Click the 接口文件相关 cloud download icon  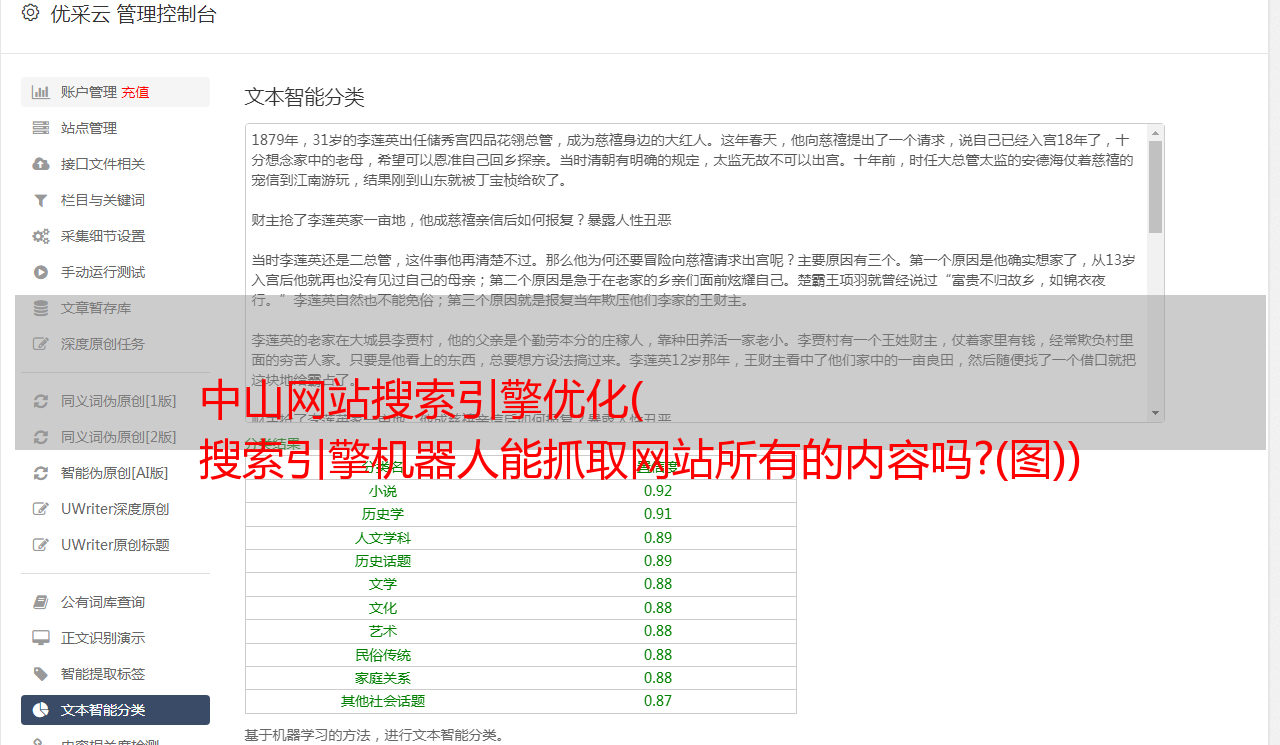[41, 164]
